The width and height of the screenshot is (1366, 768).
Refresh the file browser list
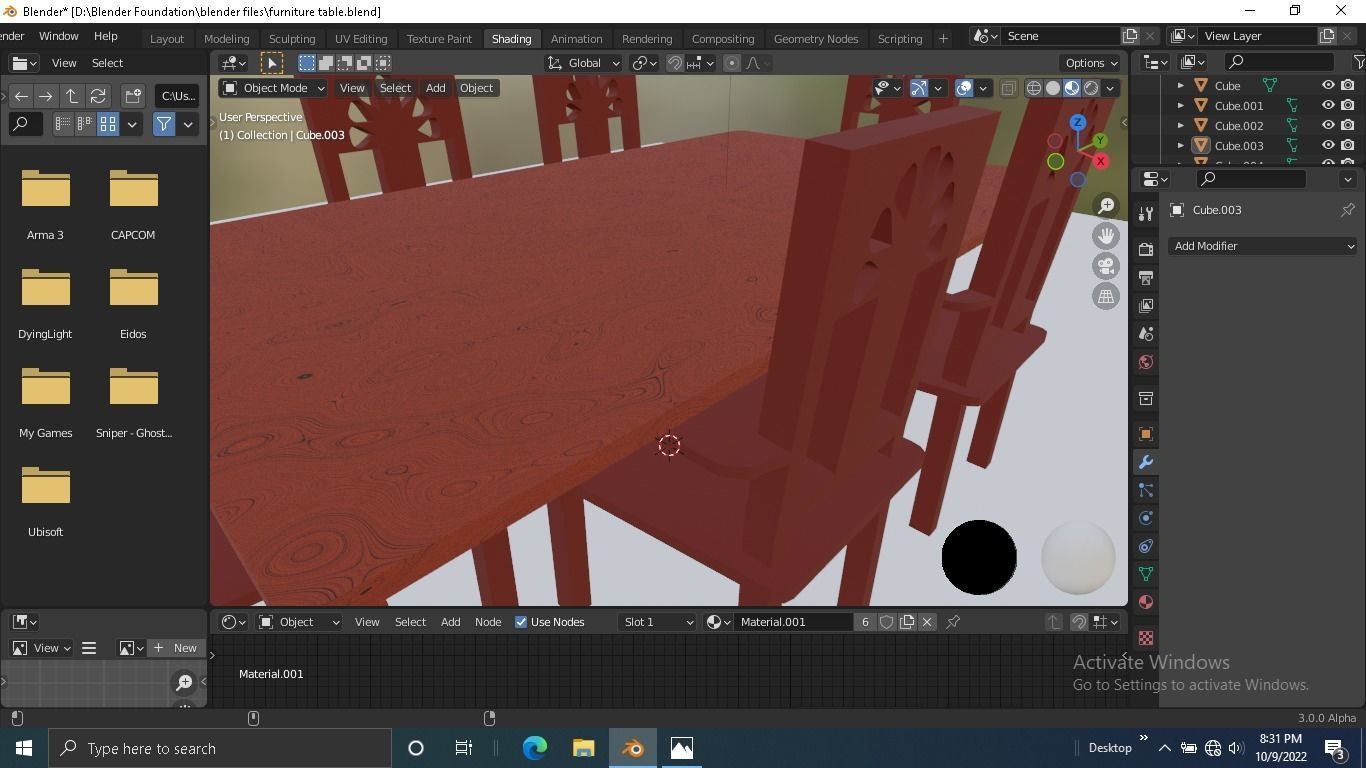coord(98,96)
